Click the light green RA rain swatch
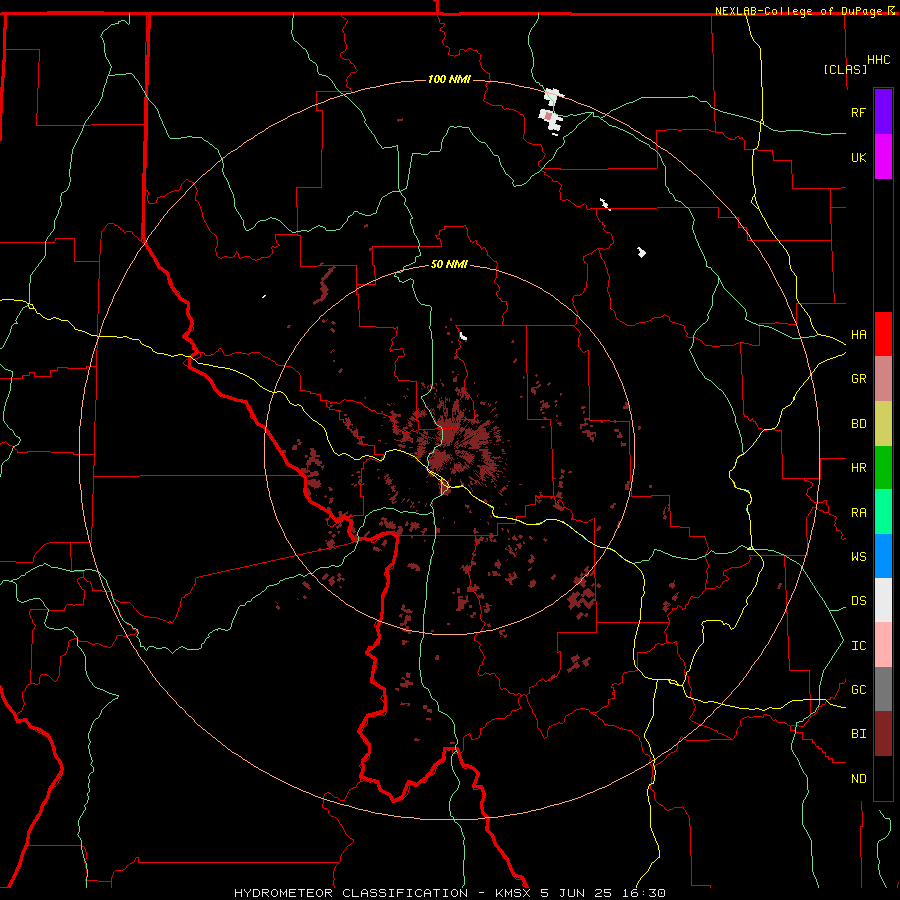 tap(883, 512)
